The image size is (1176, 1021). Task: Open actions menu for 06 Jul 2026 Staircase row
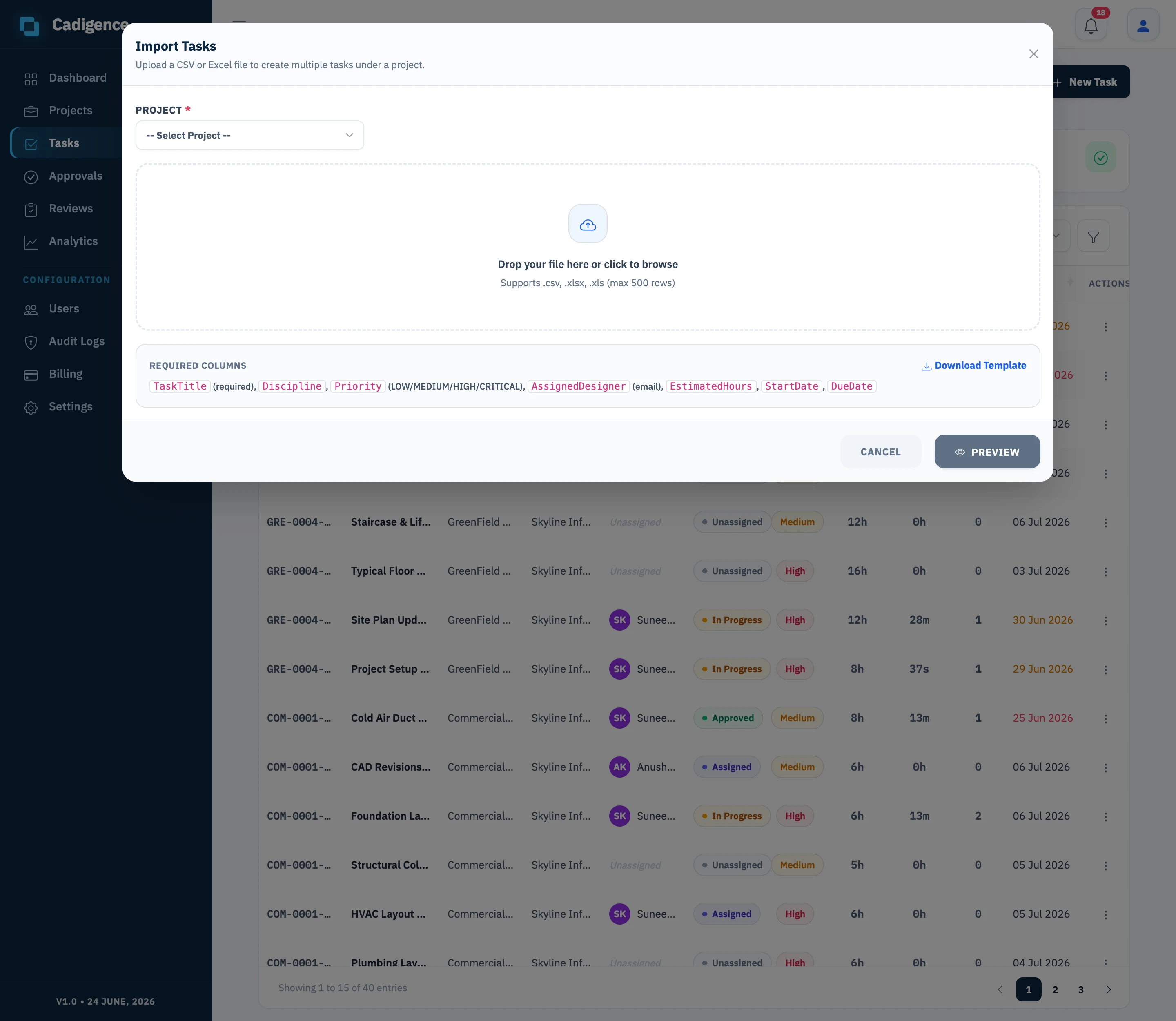click(1105, 522)
